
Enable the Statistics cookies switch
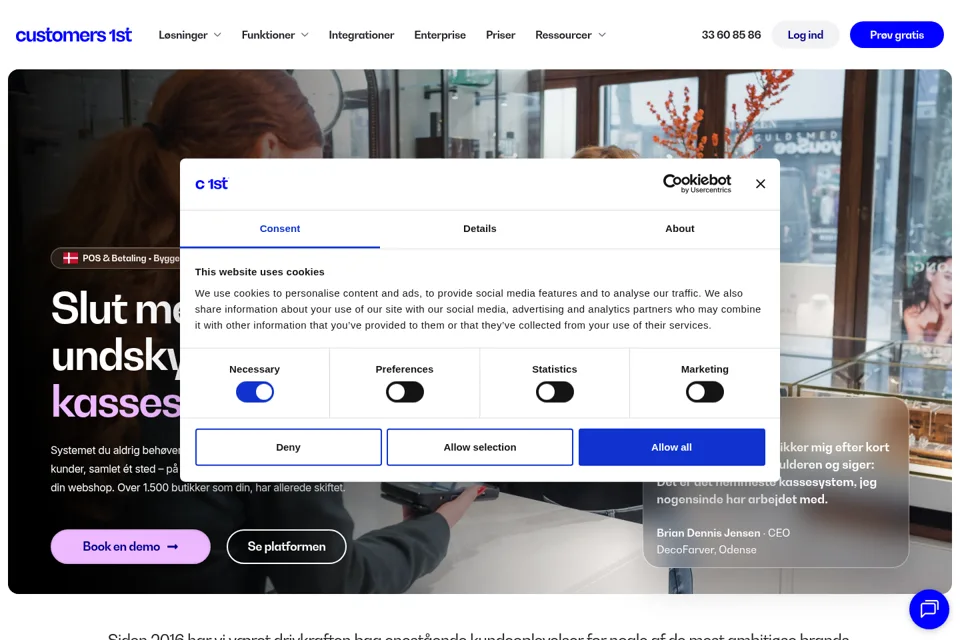555,392
